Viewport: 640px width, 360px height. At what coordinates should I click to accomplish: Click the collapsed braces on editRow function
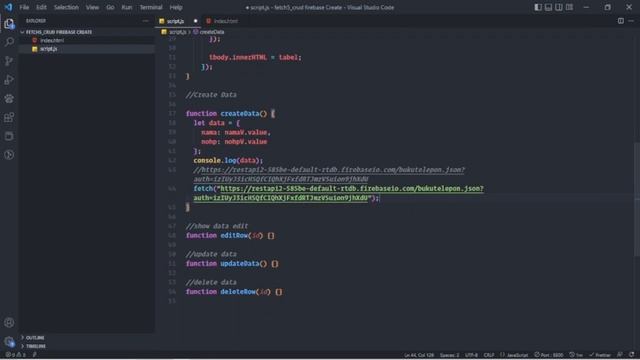coord(271,236)
